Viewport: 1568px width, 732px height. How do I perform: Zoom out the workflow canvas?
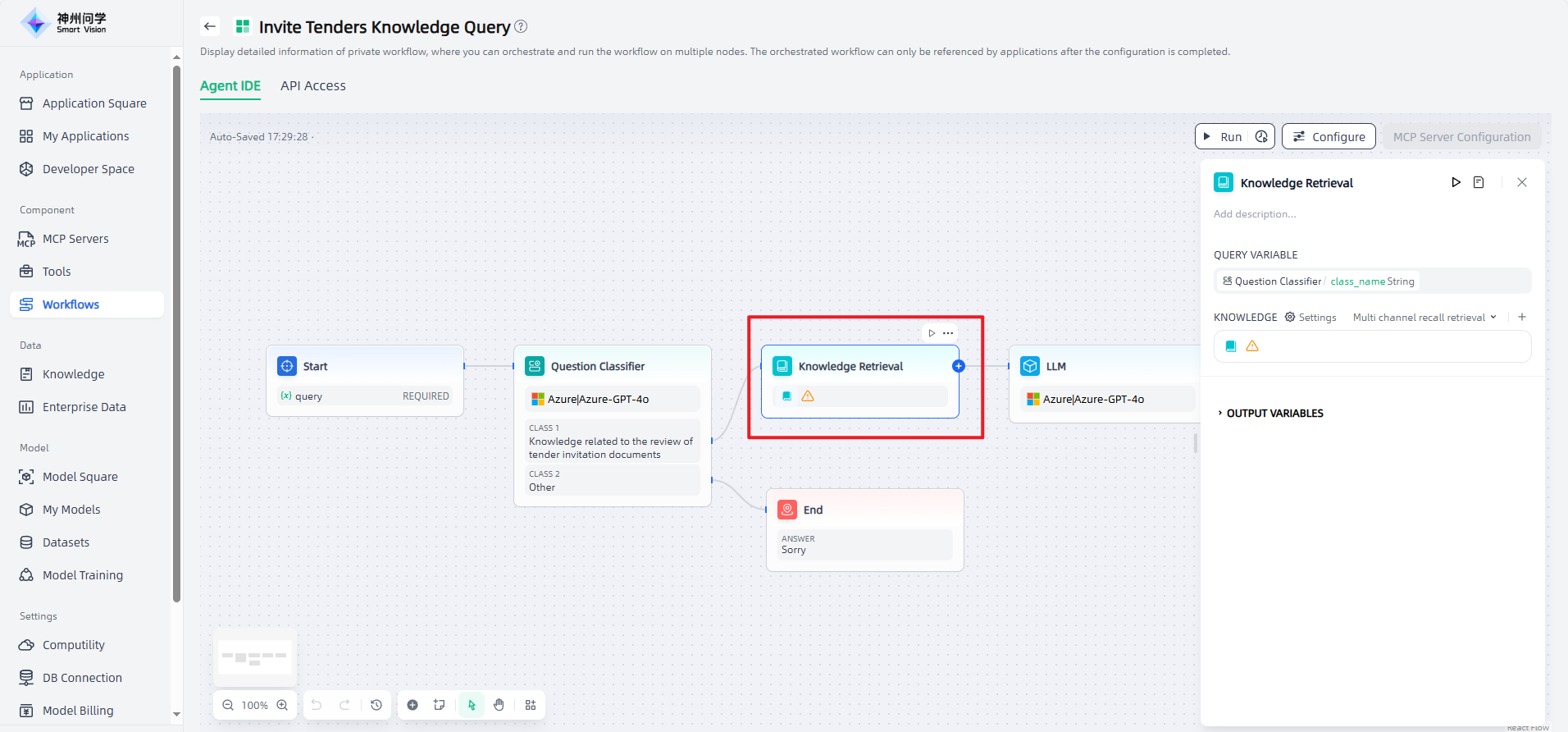click(228, 705)
